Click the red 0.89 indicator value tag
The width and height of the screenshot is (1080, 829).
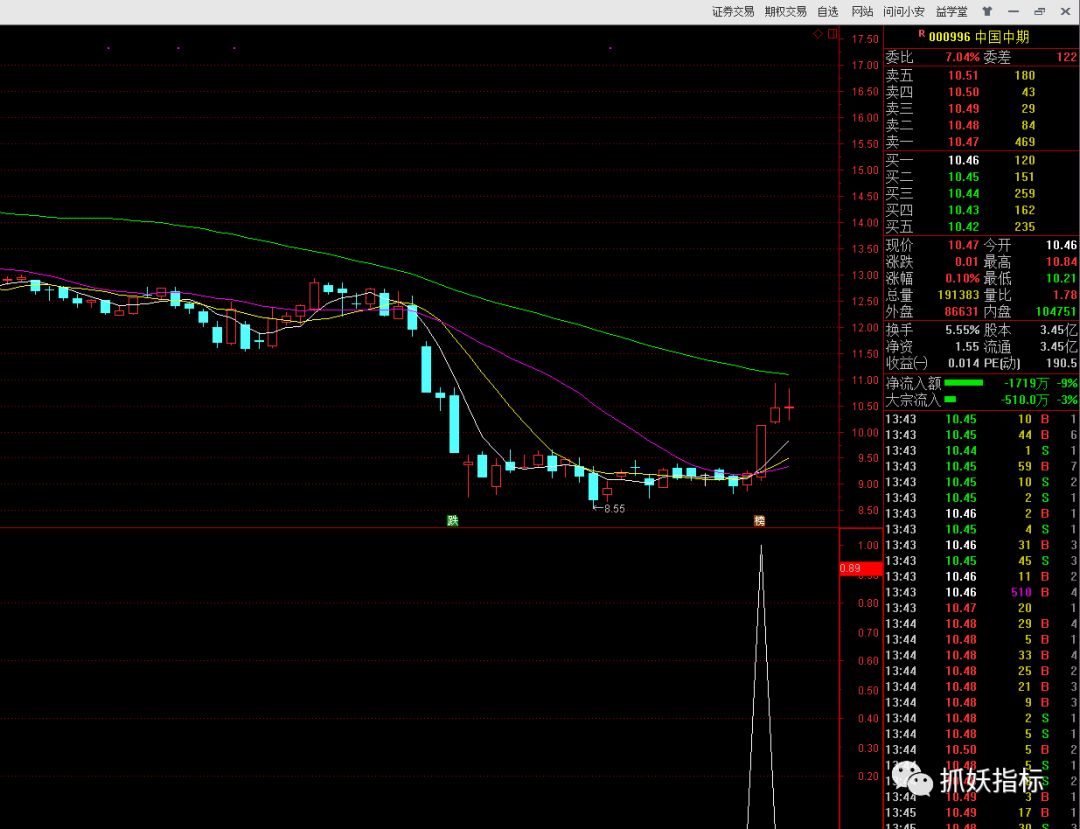pyautogui.click(x=861, y=569)
